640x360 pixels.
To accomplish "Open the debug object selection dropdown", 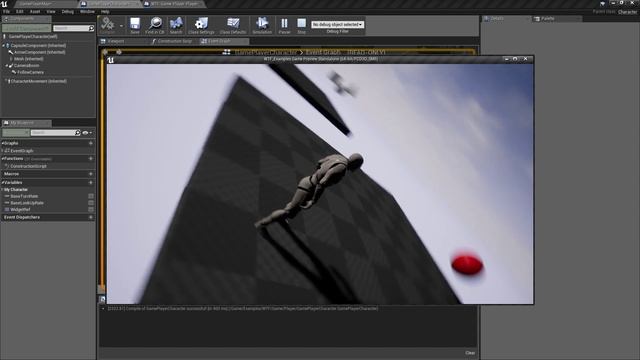I will pyautogui.click(x=337, y=24).
